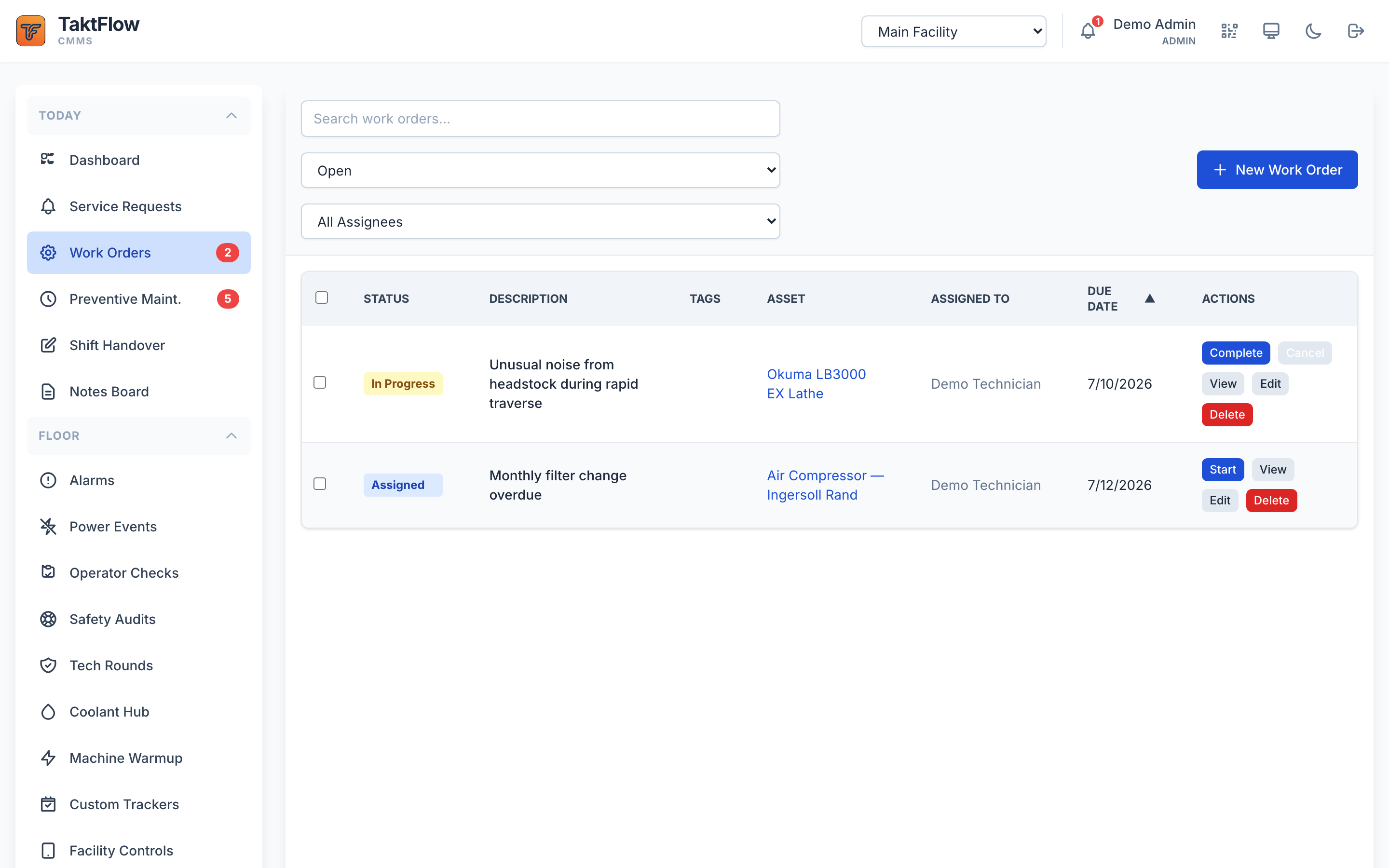Check the Unusual noise work order checkbox
The width and height of the screenshot is (1389, 868).
[x=320, y=382]
